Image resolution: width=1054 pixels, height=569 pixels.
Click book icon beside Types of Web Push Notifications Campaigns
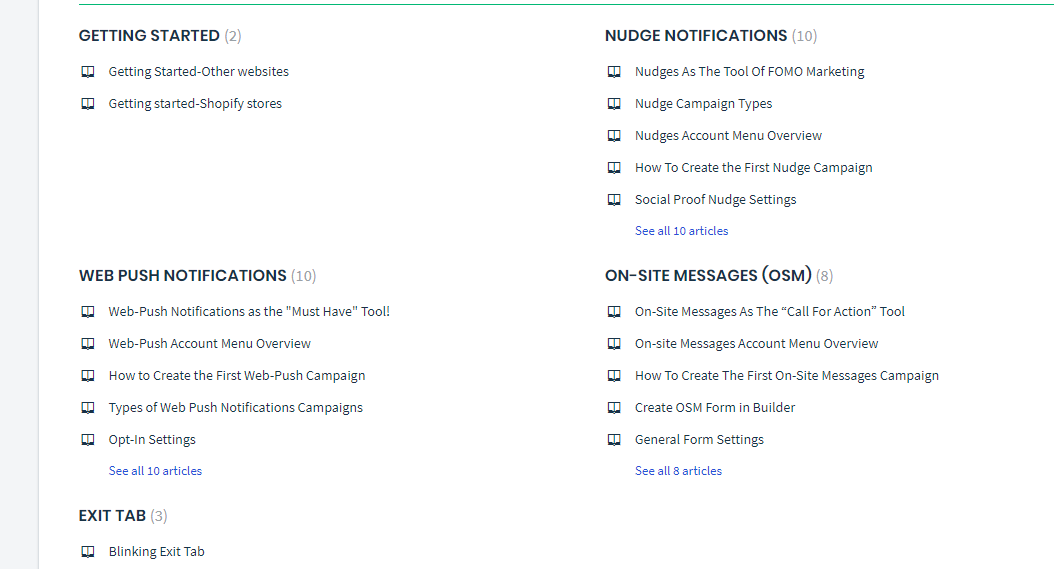[x=88, y=408]
